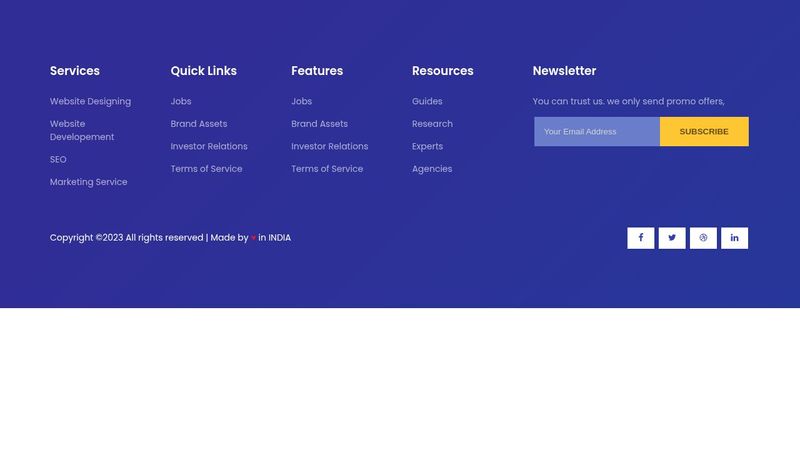
Task: Go to the Website Developement link
Action: pyautogui.click(x=82, y=130)
